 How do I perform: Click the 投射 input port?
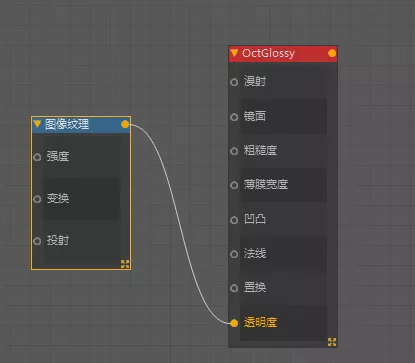37,241
